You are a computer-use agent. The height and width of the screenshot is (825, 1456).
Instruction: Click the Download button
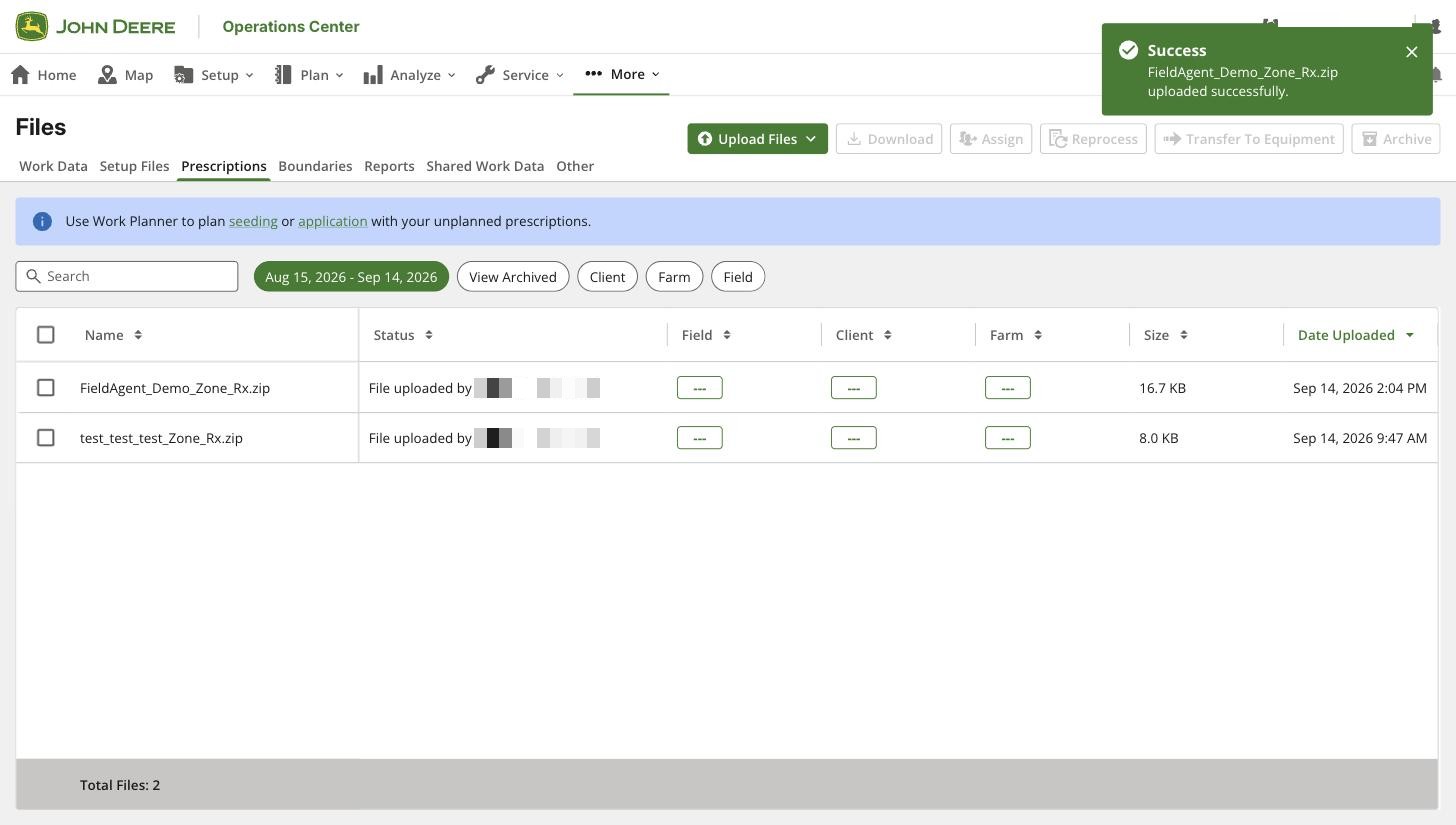click(889, 139)
